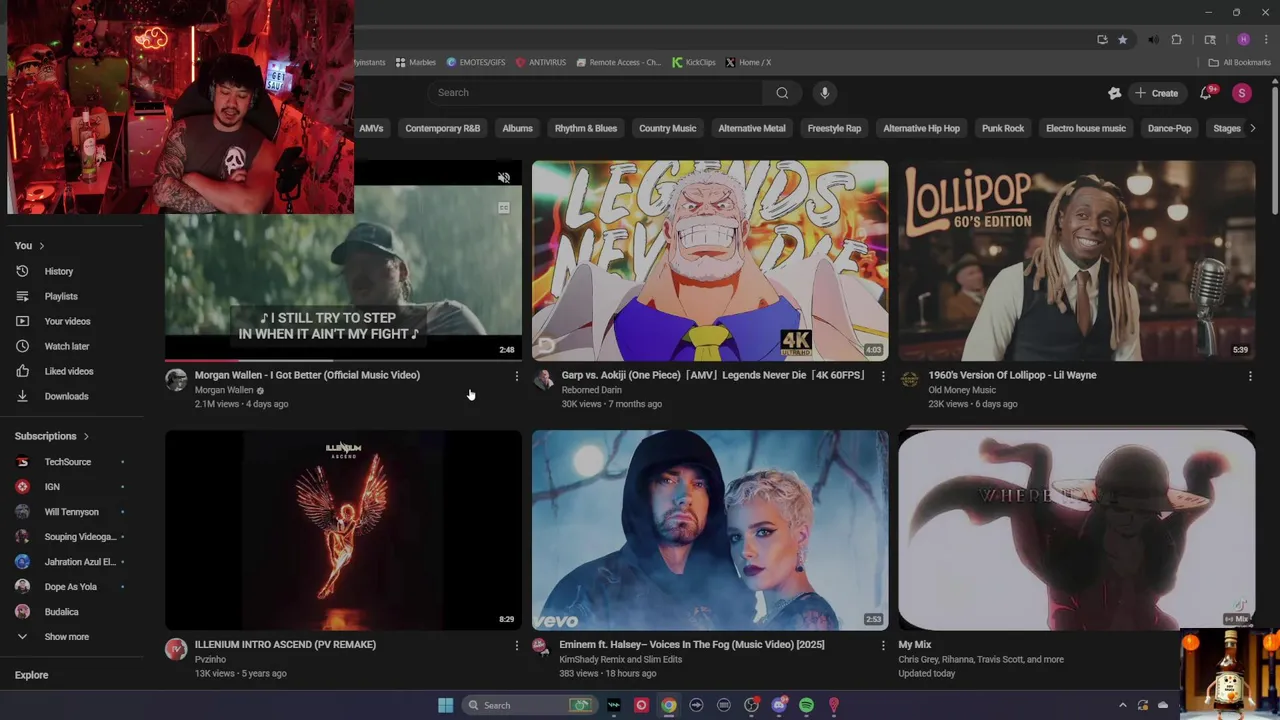Open the Morgan Wallen channel avatar
Viewport: 1280px width, 720px height.
pos(176,380)
